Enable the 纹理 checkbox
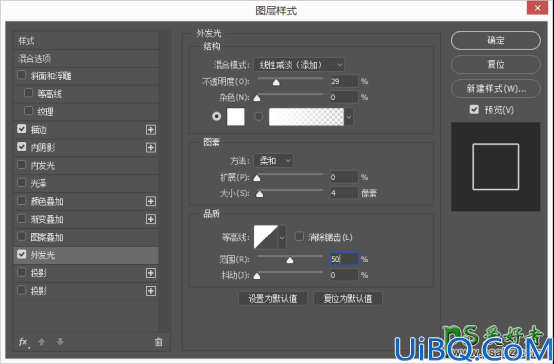This screenshot has height=364, width=554. 28,111
